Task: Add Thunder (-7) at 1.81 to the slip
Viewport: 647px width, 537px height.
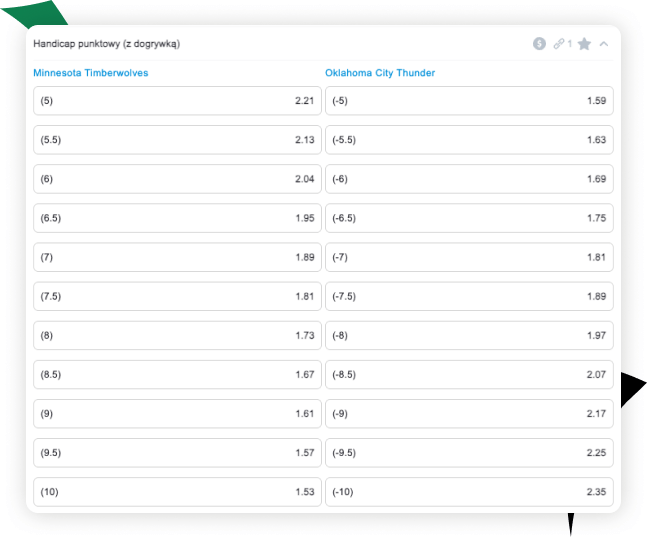Action: click(469, 257)
